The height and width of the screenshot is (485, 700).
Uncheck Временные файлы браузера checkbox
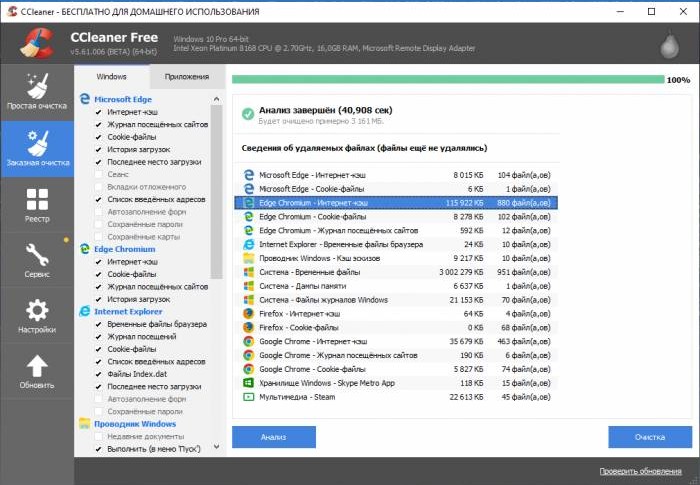[x=99, y=324]
